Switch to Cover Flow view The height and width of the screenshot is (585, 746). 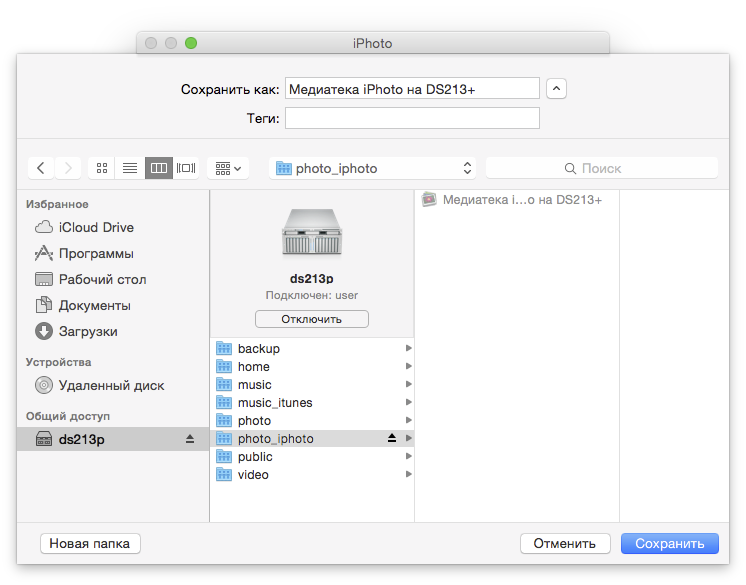pyautogui.click(x=186, y=168)
